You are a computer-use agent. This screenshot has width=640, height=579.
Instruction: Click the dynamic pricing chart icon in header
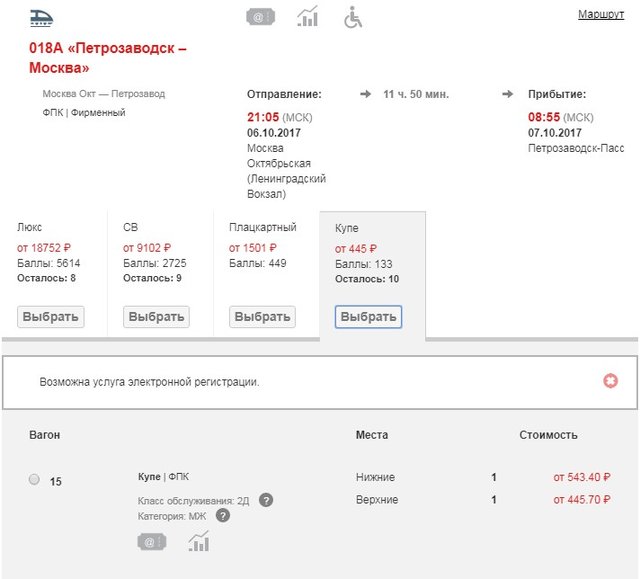(308, 17)
